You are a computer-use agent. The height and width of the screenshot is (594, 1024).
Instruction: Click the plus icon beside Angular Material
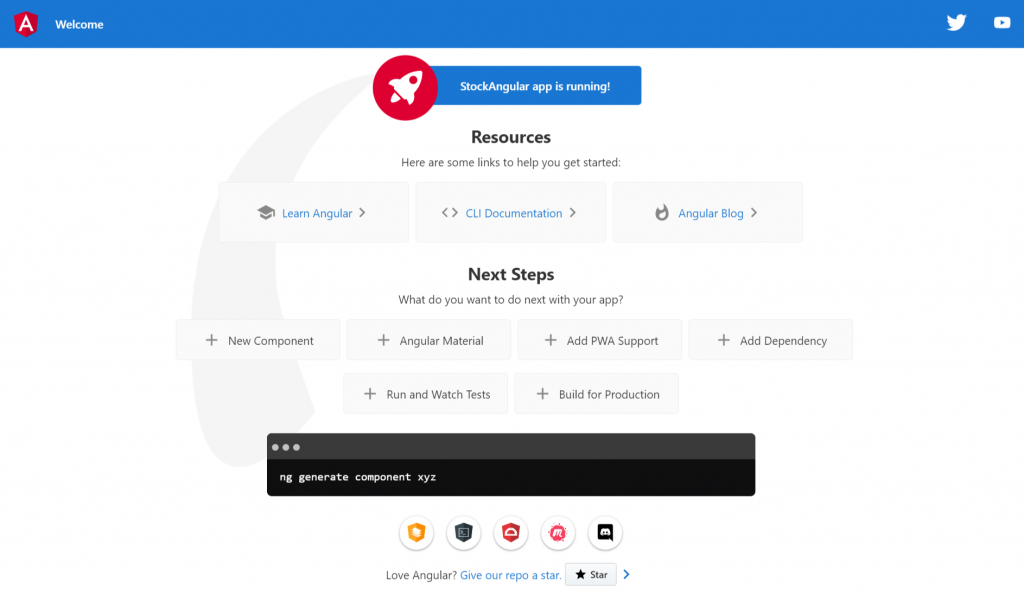[x=383, y=340]
